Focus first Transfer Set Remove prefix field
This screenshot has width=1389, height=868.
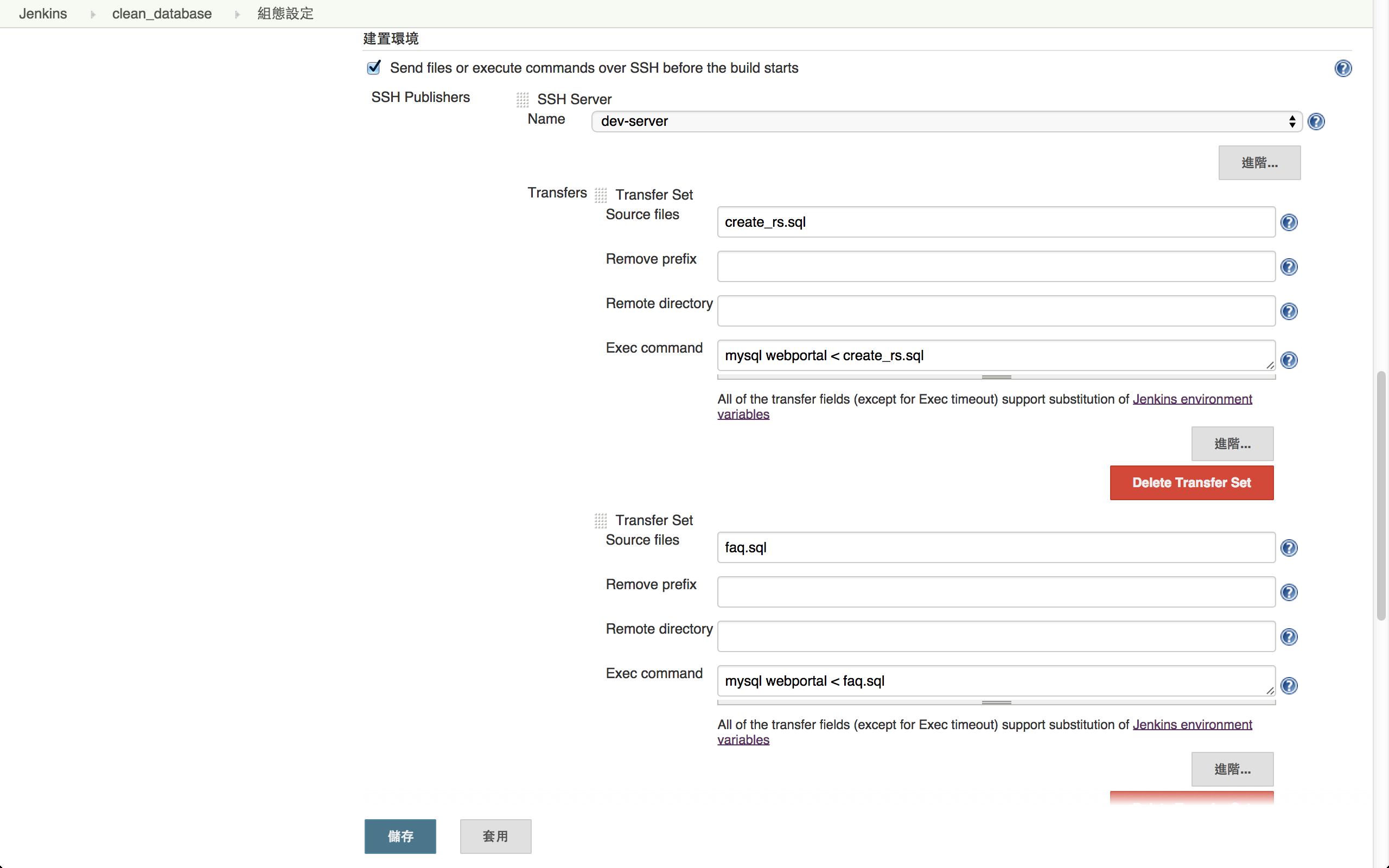click(x=996, y=266)
